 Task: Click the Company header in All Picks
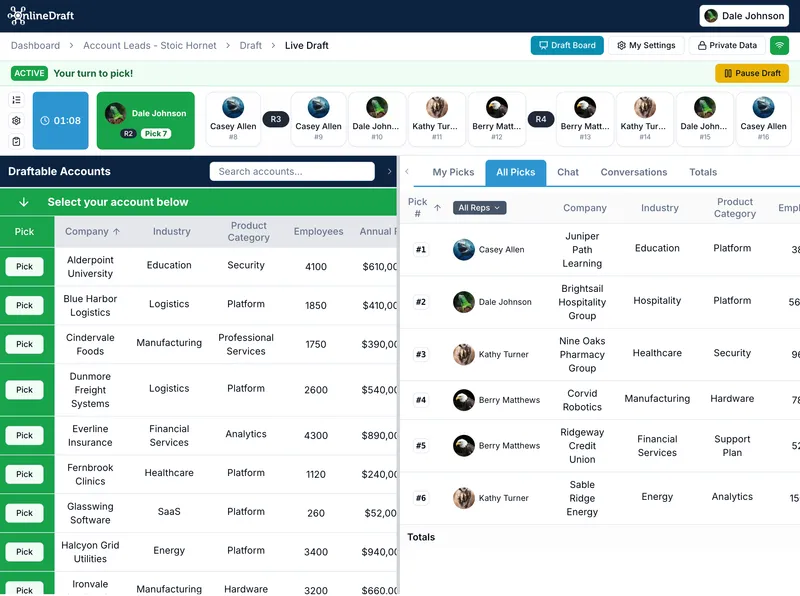pyautogui.click(x=585, y=208)
